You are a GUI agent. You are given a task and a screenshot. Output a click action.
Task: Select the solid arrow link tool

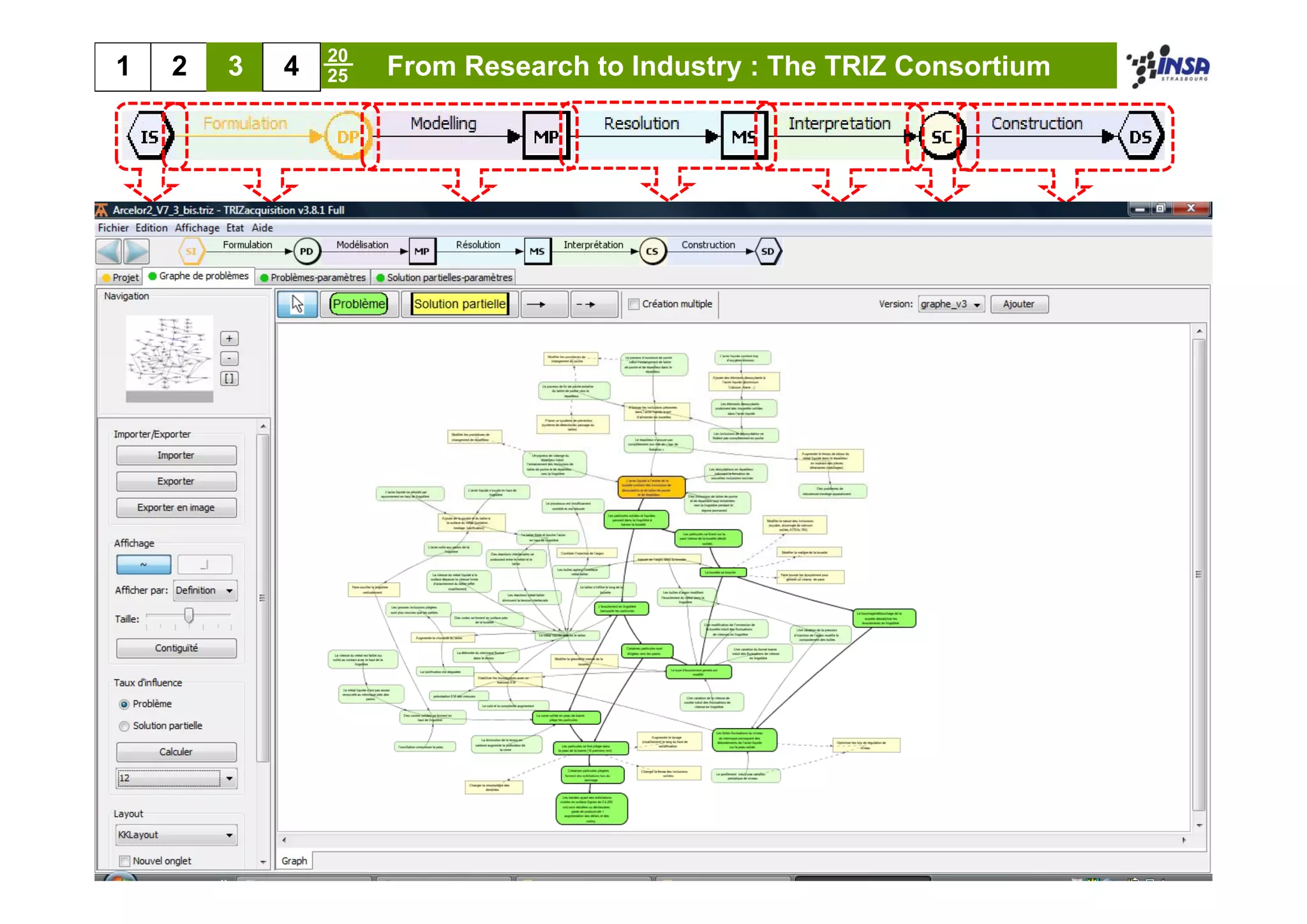544,304
